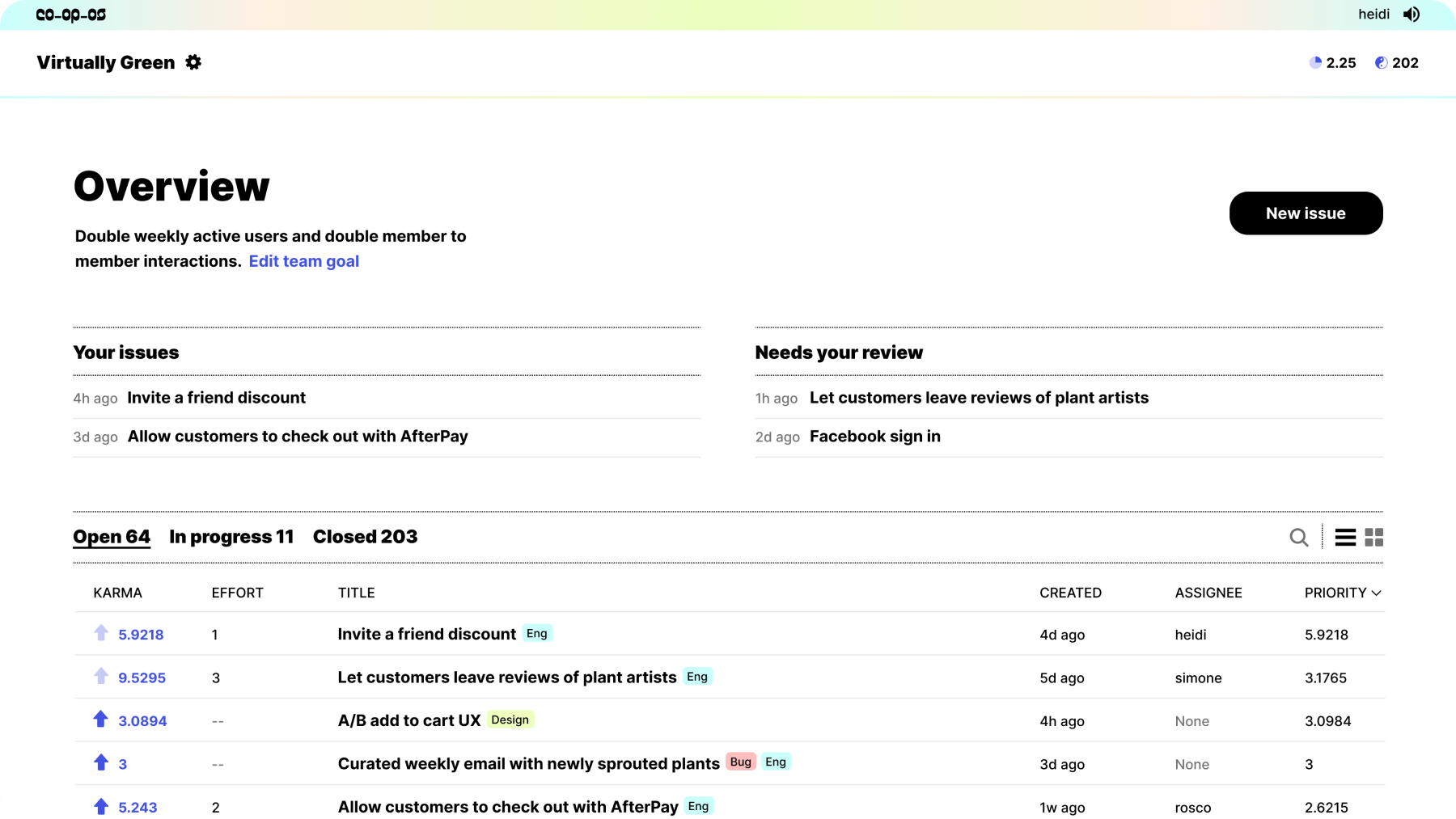Switch to the Closed 203 tab
Screen dimensions: 1456x819
click(x=365, y=536)
